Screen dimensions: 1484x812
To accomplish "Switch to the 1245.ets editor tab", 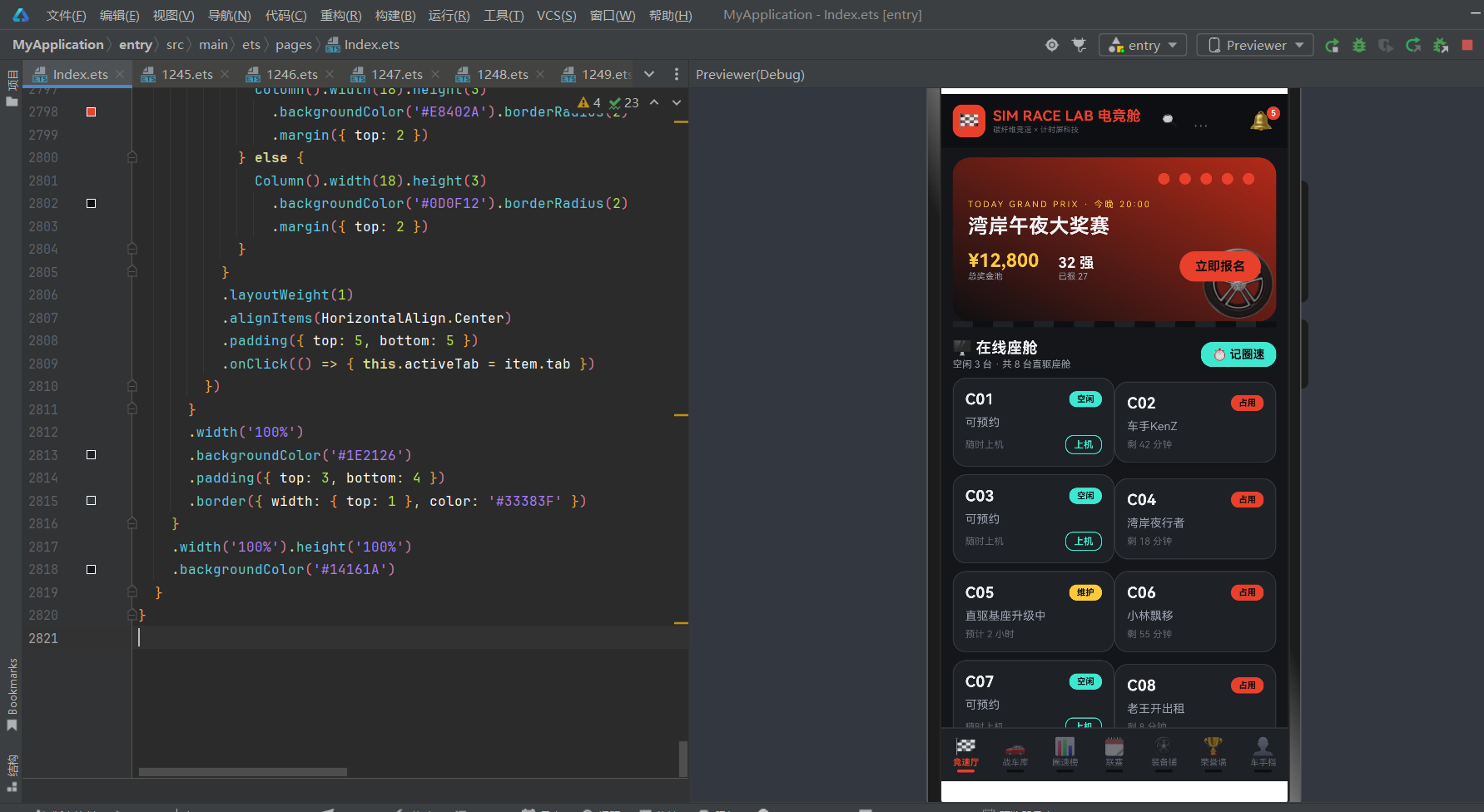I will click(187, 74).
